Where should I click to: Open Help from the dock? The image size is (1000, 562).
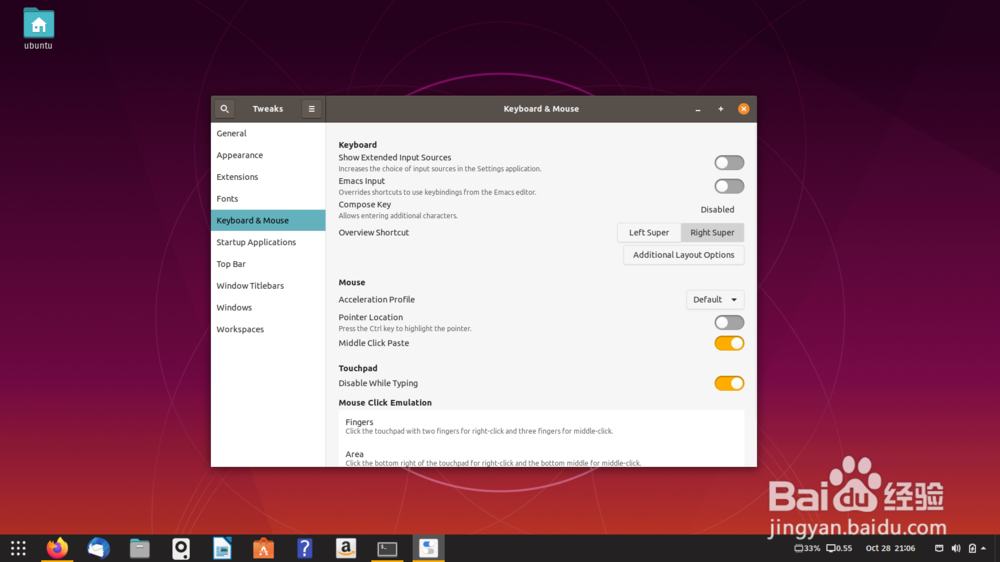305,548
